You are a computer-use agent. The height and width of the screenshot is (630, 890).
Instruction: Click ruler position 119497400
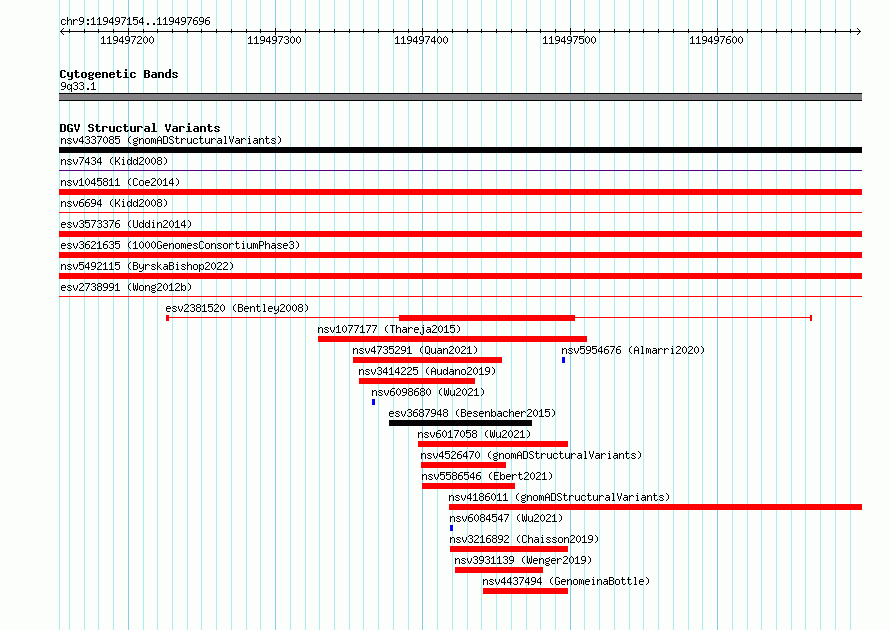pos(421,40)
